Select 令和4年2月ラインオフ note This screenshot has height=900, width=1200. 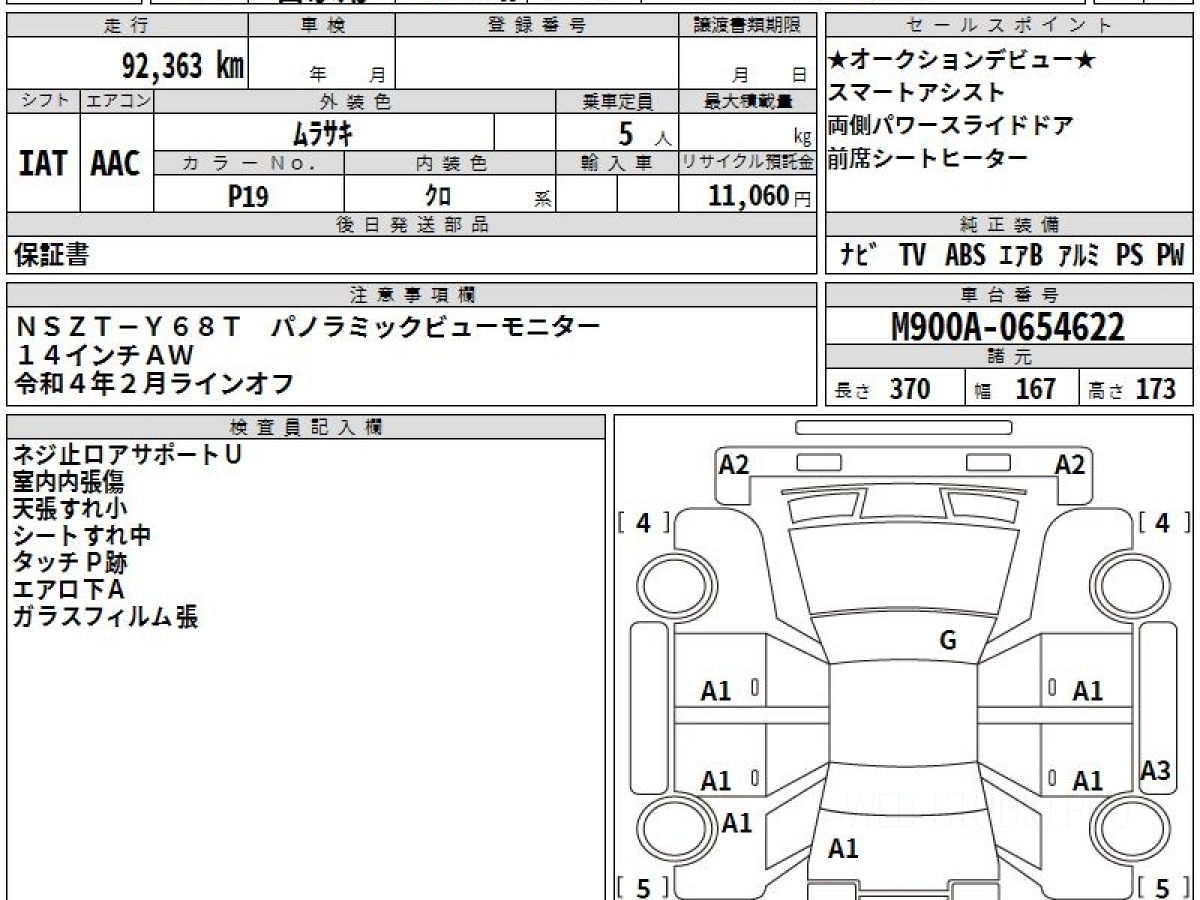click(154, 383)
